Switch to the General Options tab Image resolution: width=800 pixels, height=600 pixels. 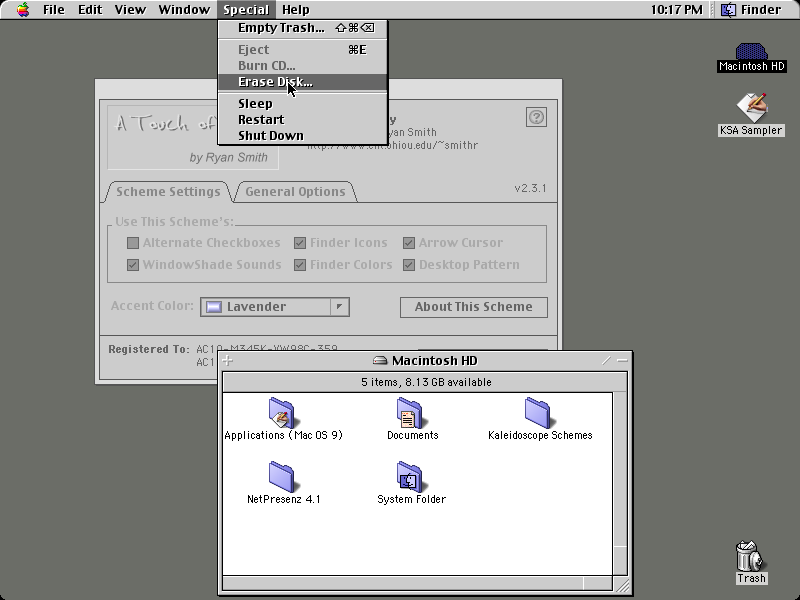pyautogui.click(x=295, y=192)
